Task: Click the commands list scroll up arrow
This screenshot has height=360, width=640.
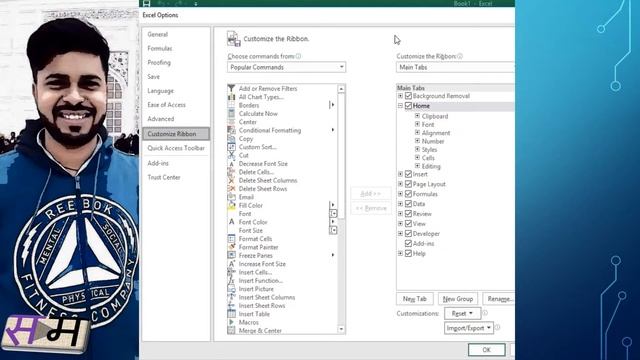Action: 341,89
